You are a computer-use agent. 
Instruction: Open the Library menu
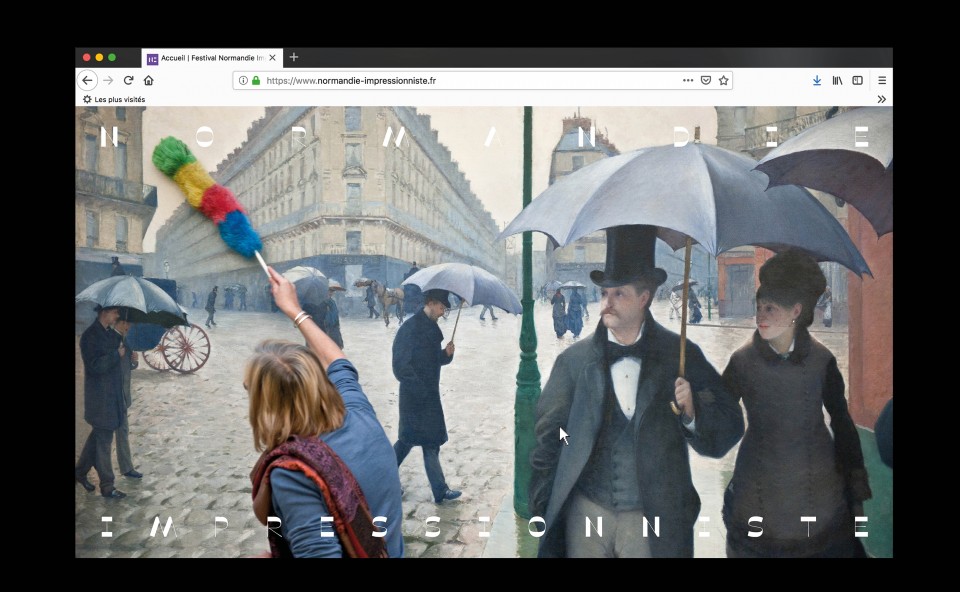pyautogui.click(x=837, y=80)
